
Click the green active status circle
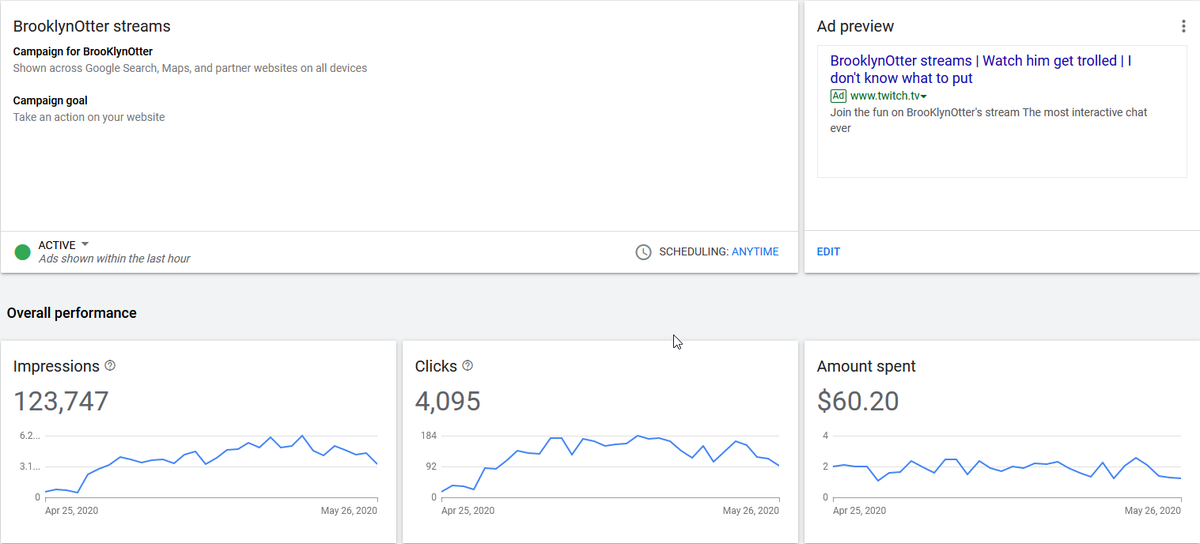click(22, 252)
